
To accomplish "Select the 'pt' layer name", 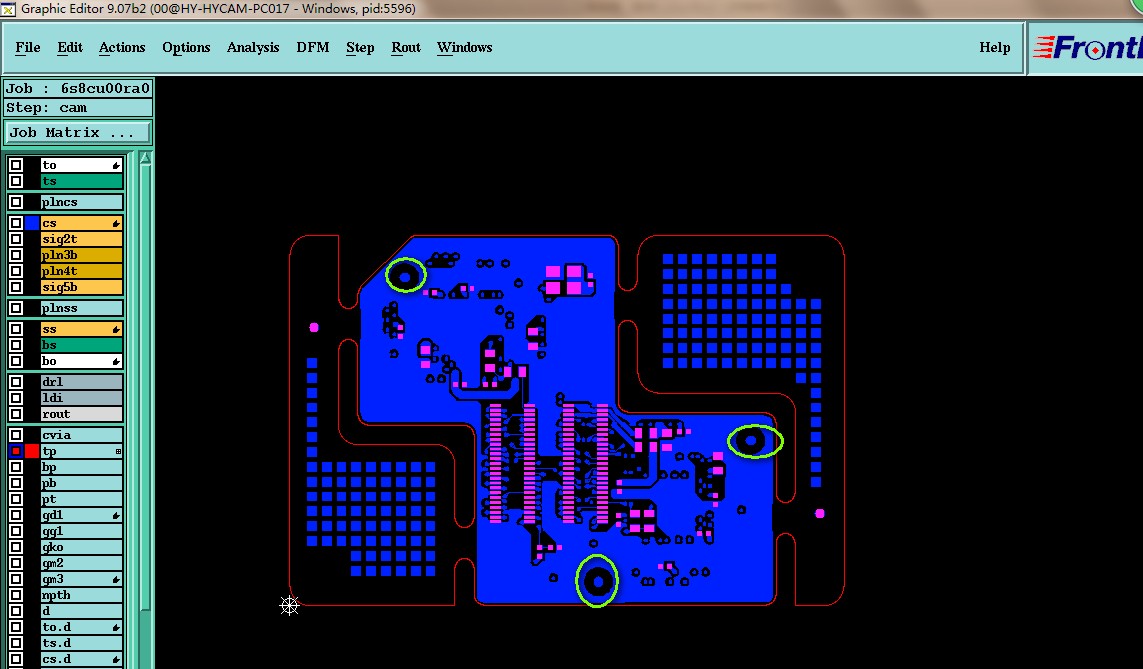I will coord(81,500).
